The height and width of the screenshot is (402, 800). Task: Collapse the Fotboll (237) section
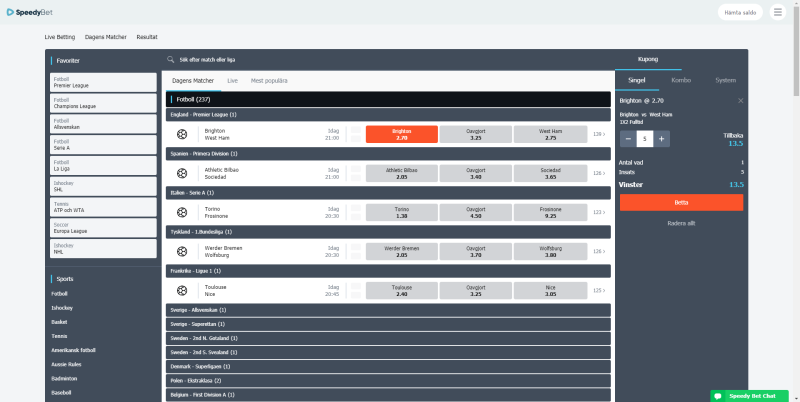click(388, 99)
